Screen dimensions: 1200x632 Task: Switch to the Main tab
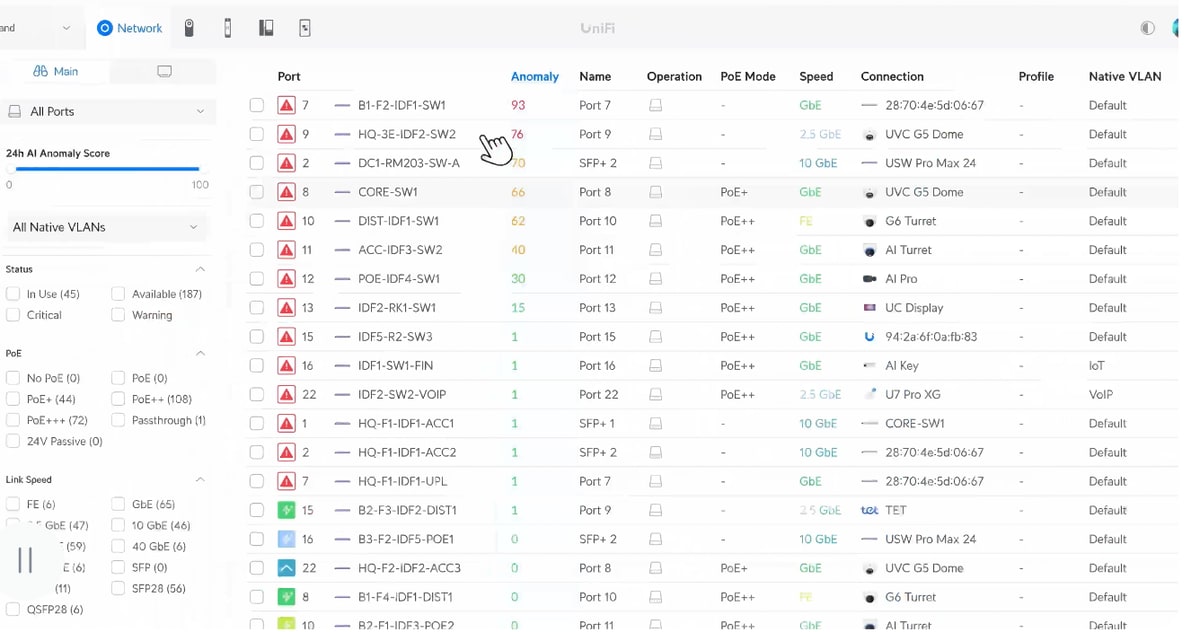tap(56, 71)
